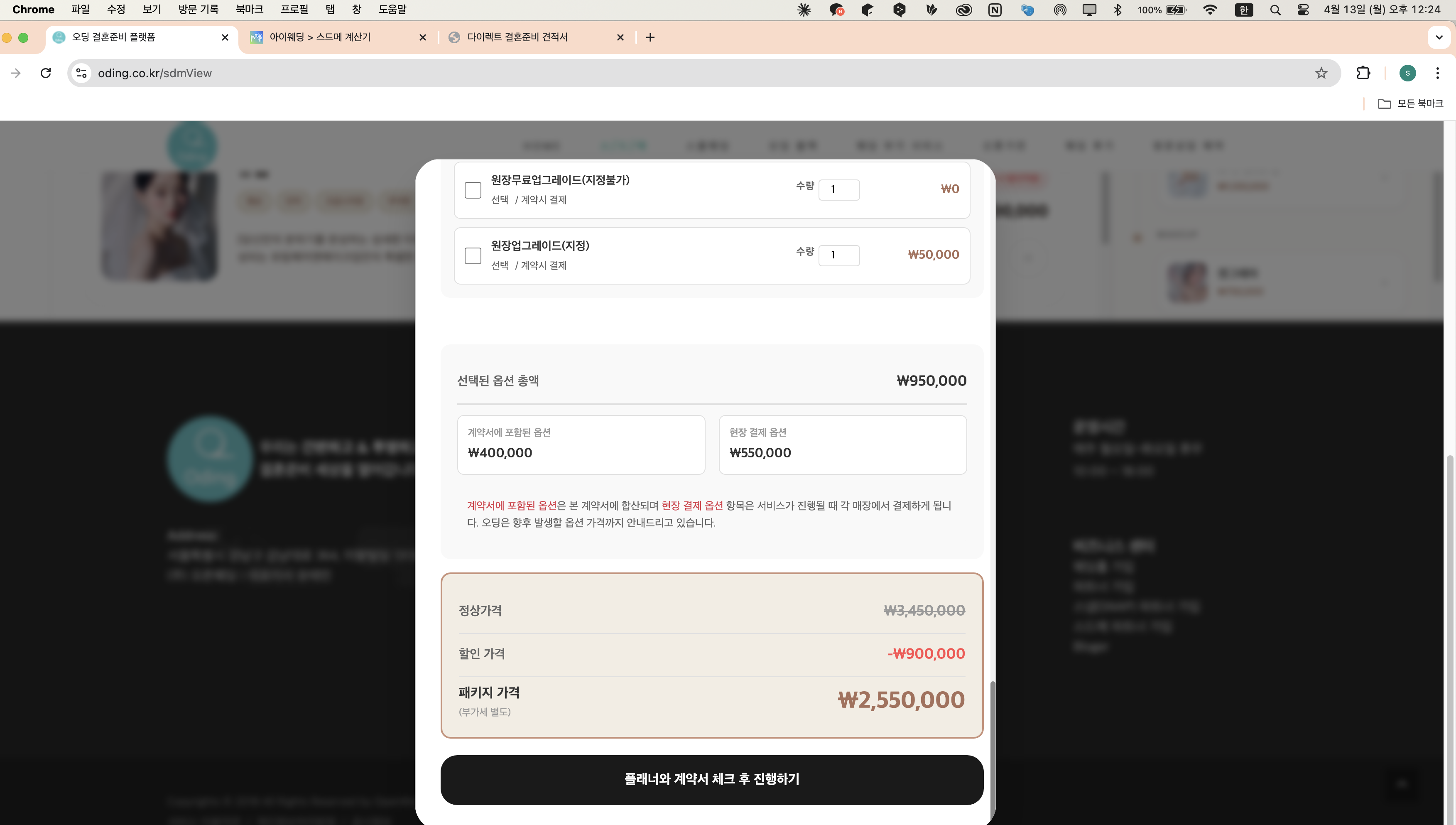Open a new tab with the plus button
This screenshot has width=1456, height=825.
click(650, 37)
